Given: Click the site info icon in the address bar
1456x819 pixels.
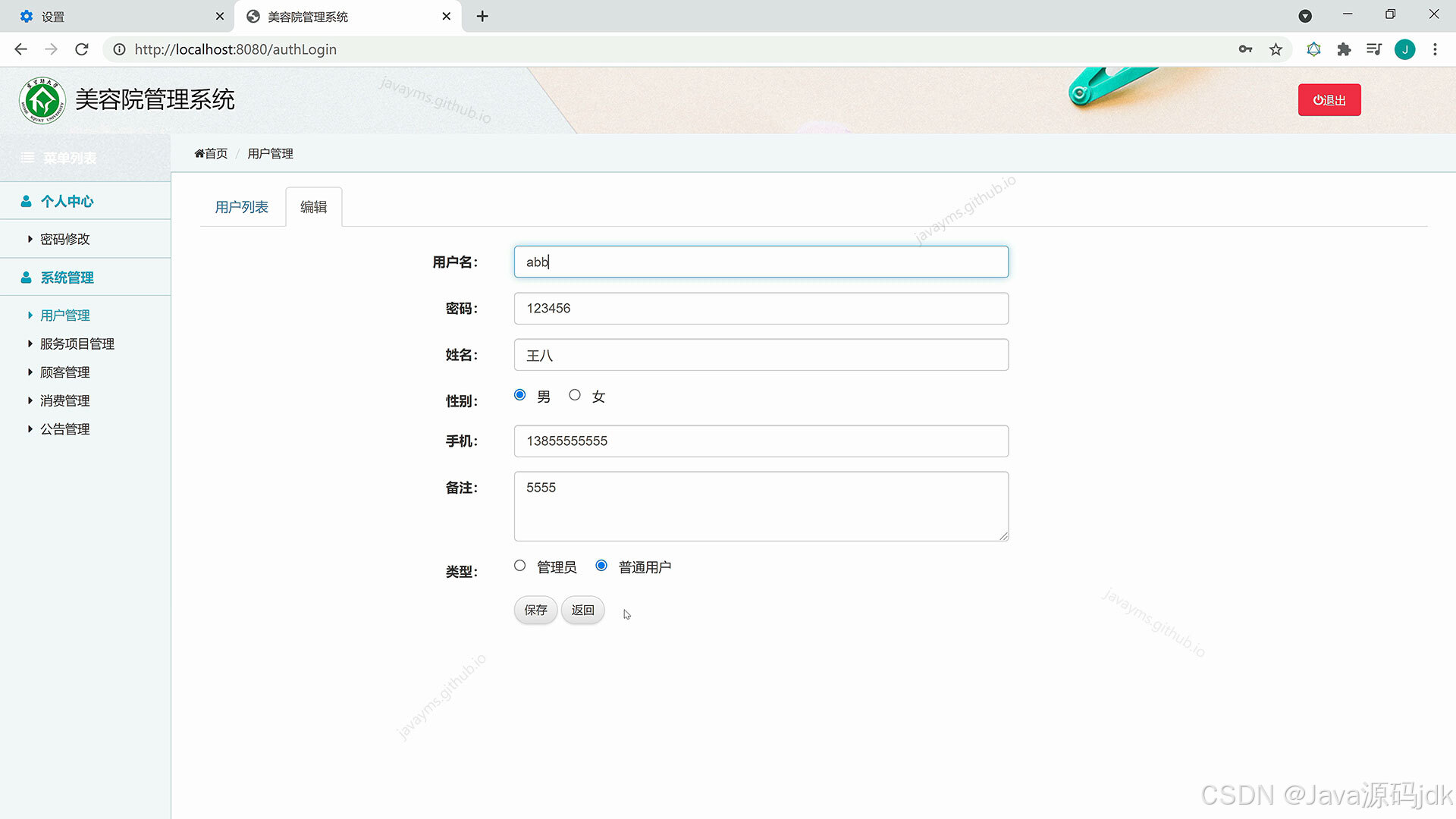Looking at the screenshot, I should click(x=119, y=49).
